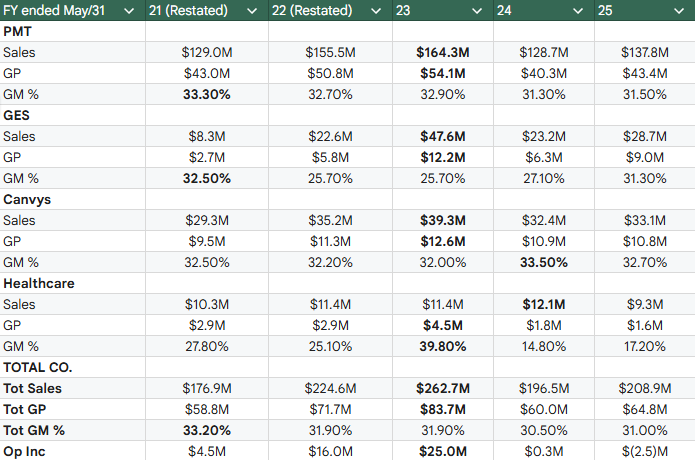Viewport: 695px width, 460px height.
Task: Select Canvys sales cell $29.3M
Action: 207,220
